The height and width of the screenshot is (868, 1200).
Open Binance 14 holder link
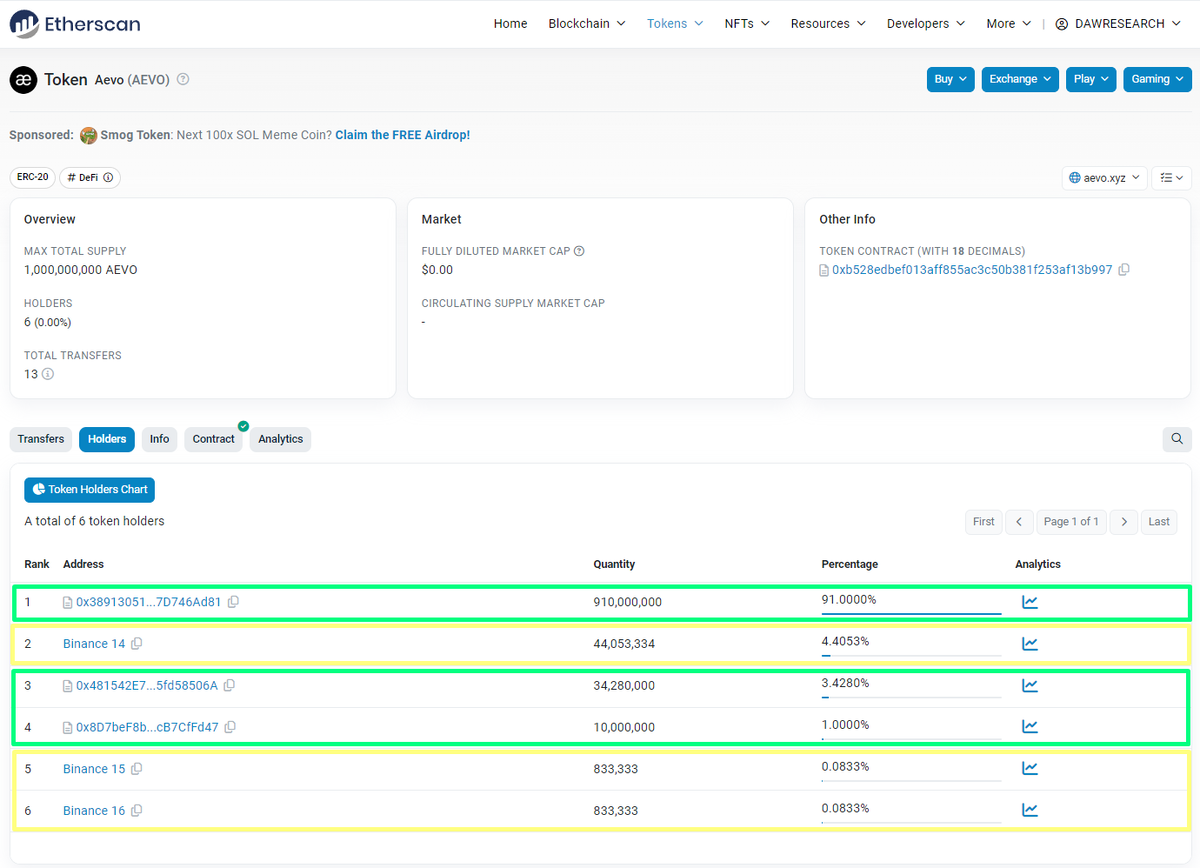tap(94, 644)
